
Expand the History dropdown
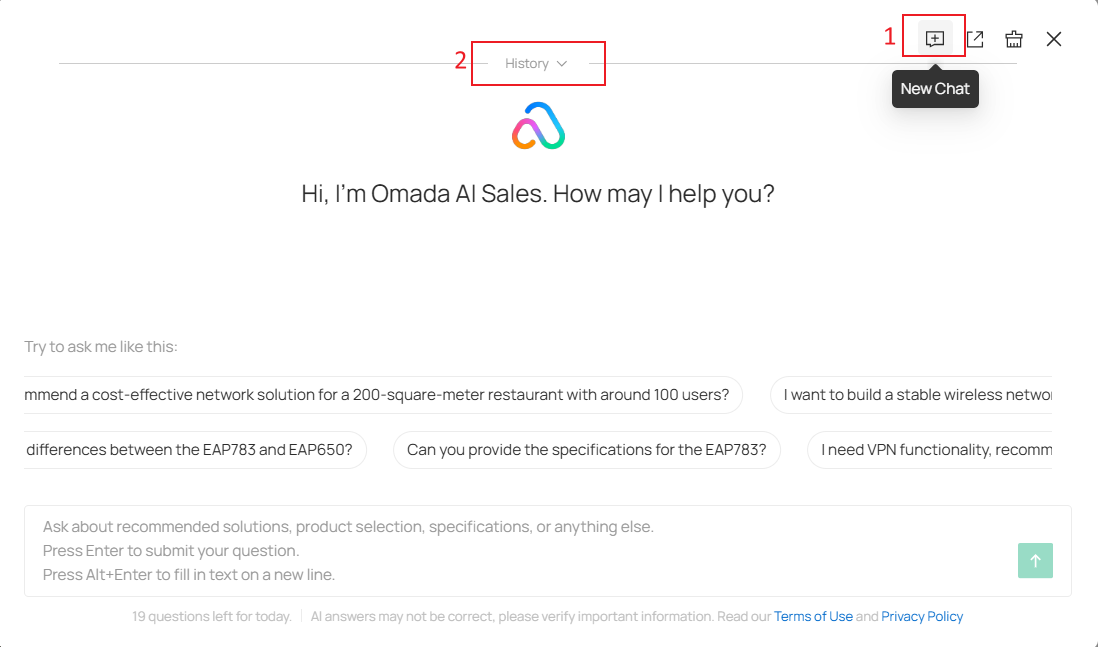pyautogui.click(x=537, y=64)
